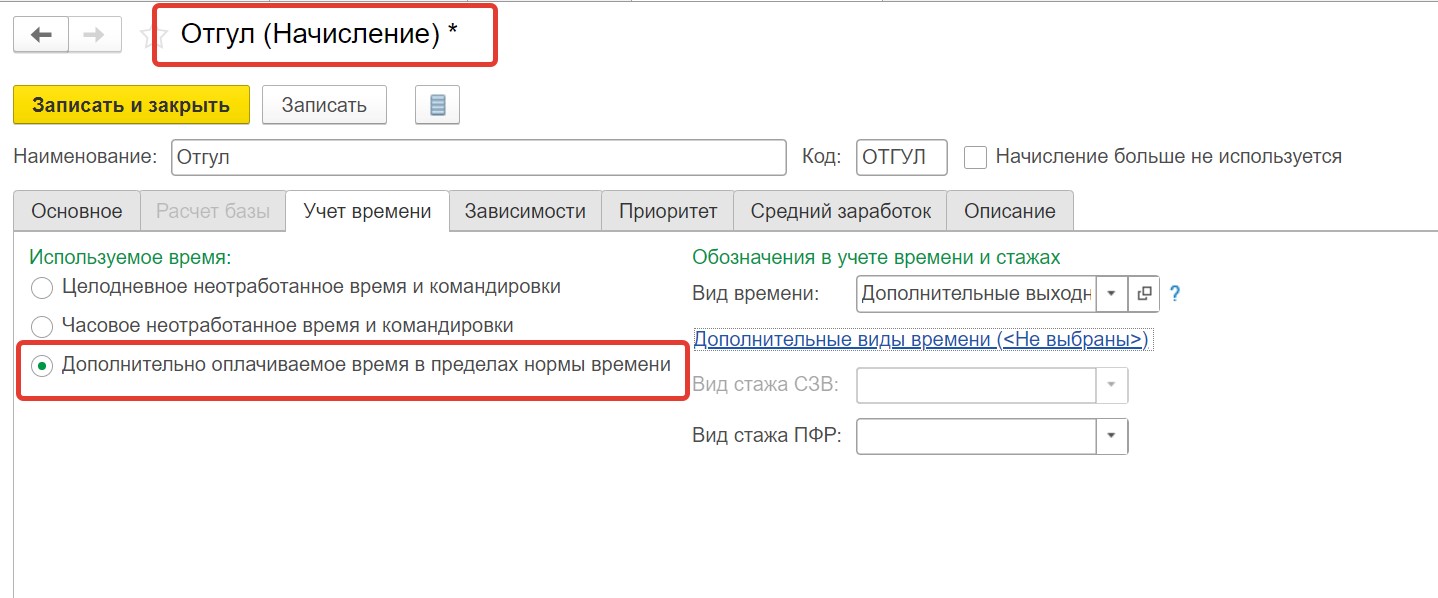Select Дополнительно оплачиваемое время в пределах нормы
This screenshot has width=1438, height=598.
click(x=42, y=367)
